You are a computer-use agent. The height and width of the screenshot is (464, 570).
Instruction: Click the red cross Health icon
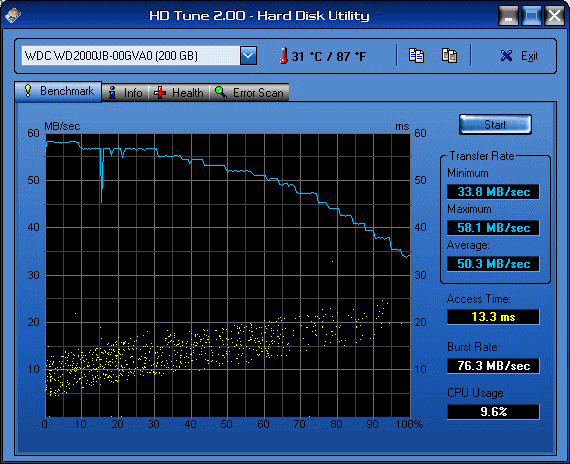160,93
